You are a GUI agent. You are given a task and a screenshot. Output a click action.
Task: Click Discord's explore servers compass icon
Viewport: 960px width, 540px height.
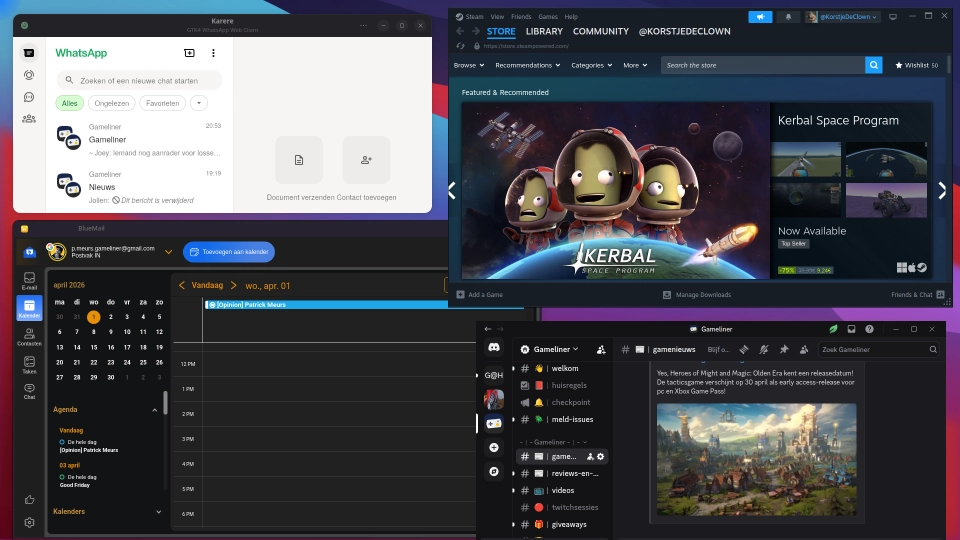point(493,471)
